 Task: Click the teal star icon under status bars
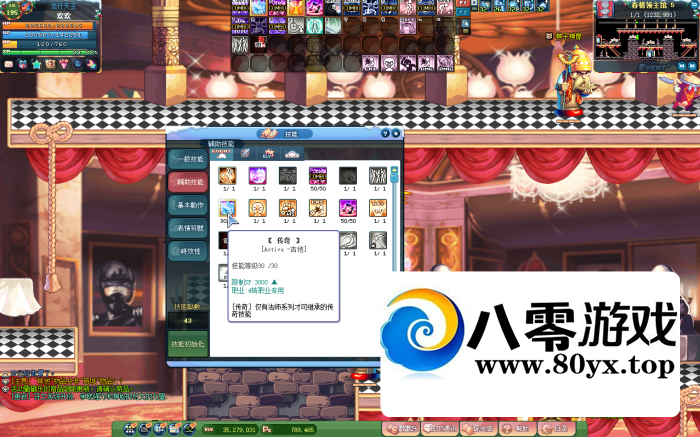37,64
